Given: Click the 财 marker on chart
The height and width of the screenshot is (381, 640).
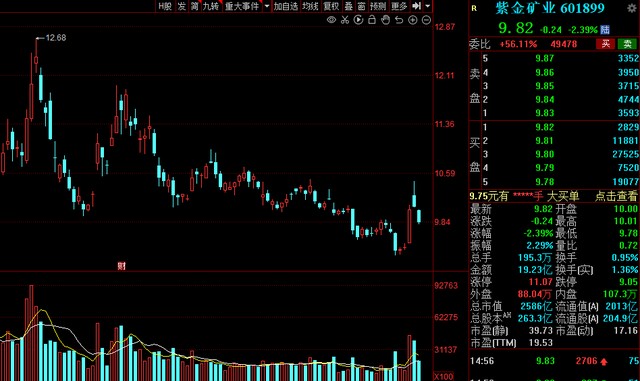Looking at the screenshot, I should (x=121, y=266).
